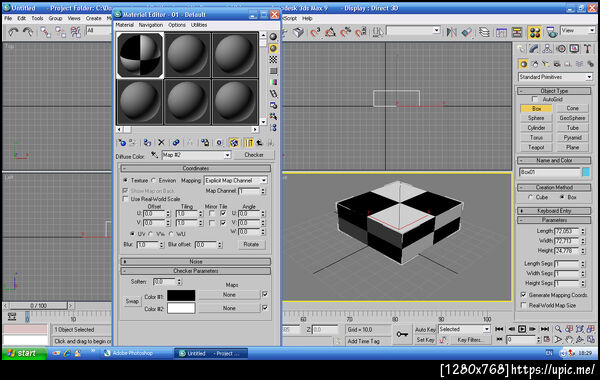The width and height of the screenshot is (600, 380).
Task: Click the Checker map type button
Action: tap(254, 155)
